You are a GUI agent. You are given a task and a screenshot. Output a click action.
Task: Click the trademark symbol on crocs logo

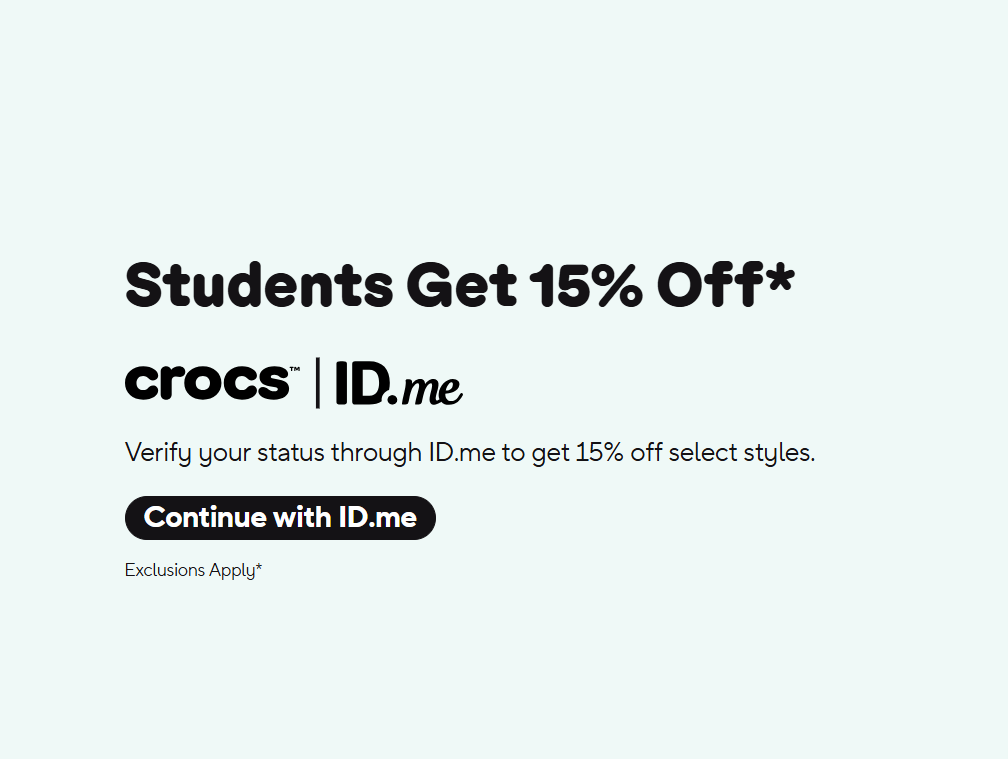(x=295, y=369)
